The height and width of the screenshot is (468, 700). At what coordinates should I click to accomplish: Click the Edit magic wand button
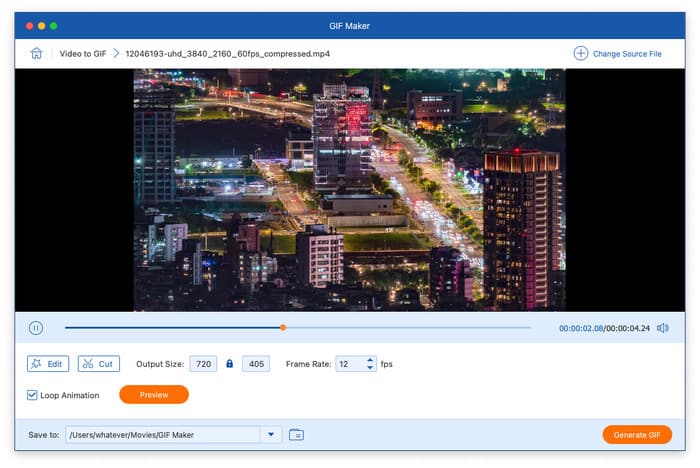coord(48,364)
